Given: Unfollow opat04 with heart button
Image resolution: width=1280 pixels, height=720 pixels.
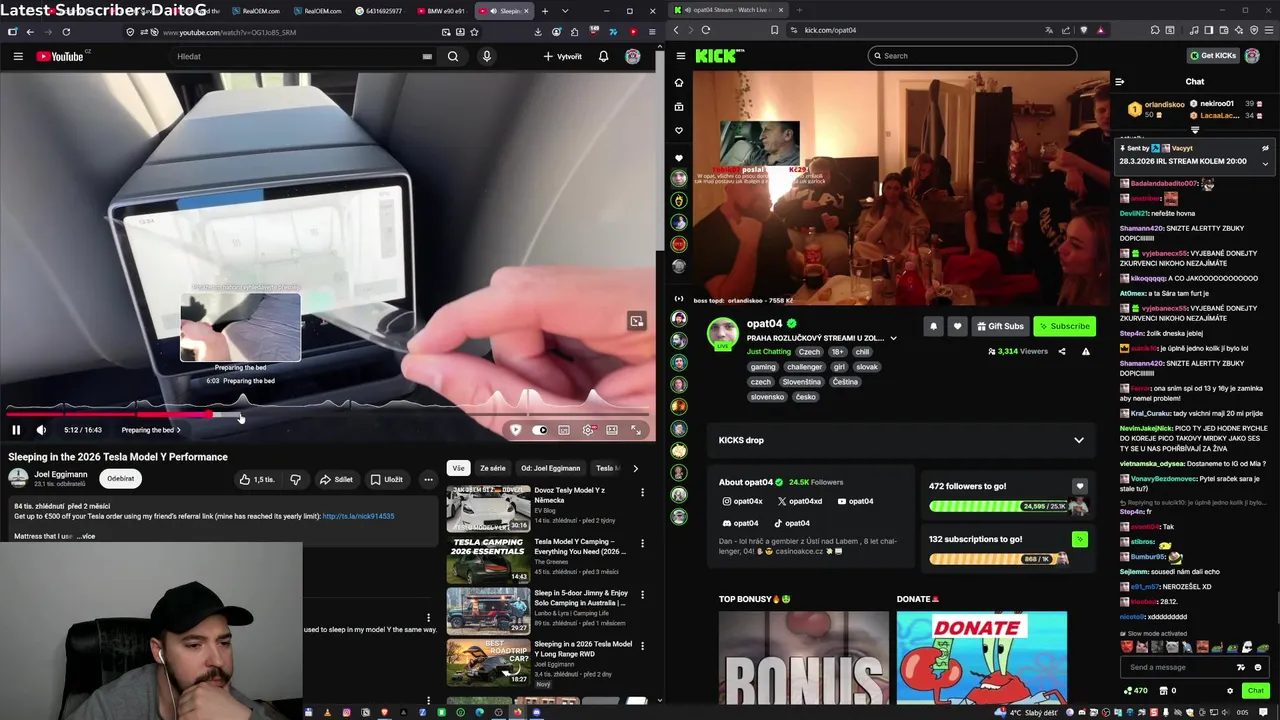Looking at the screenshot, I should click(957, 326).
